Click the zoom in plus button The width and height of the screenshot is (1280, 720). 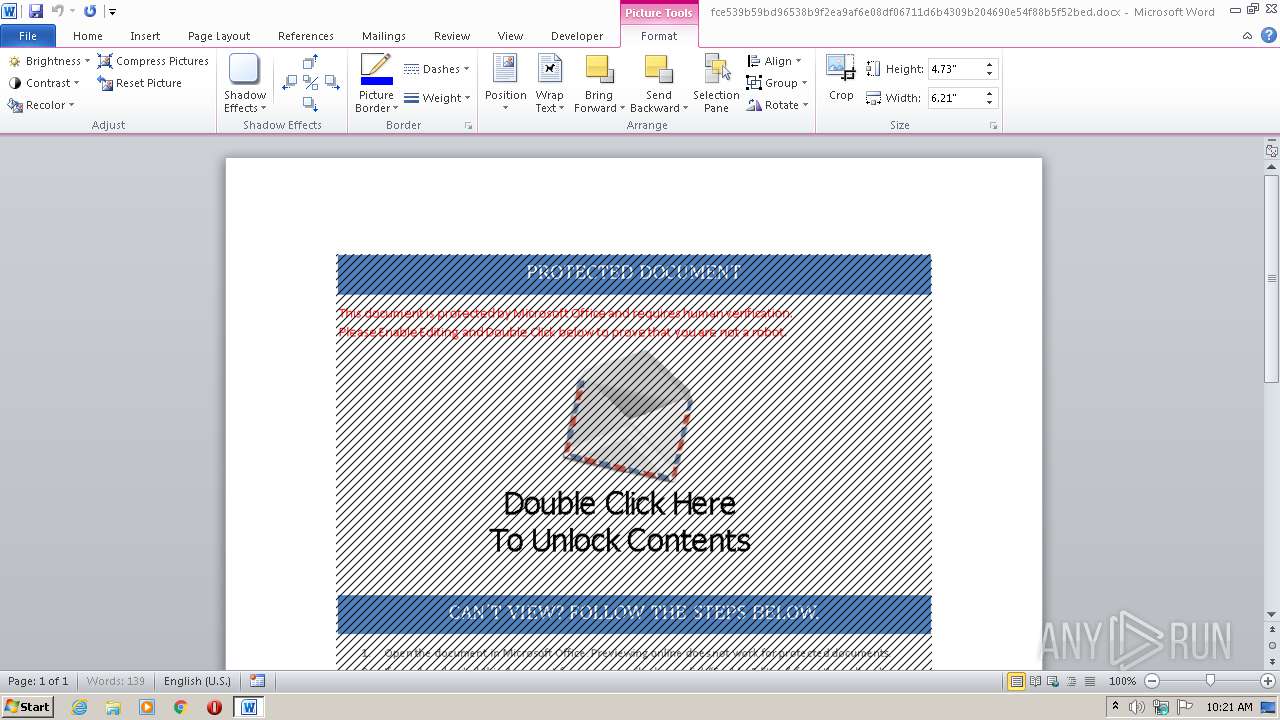click(x=1268, y=681)
